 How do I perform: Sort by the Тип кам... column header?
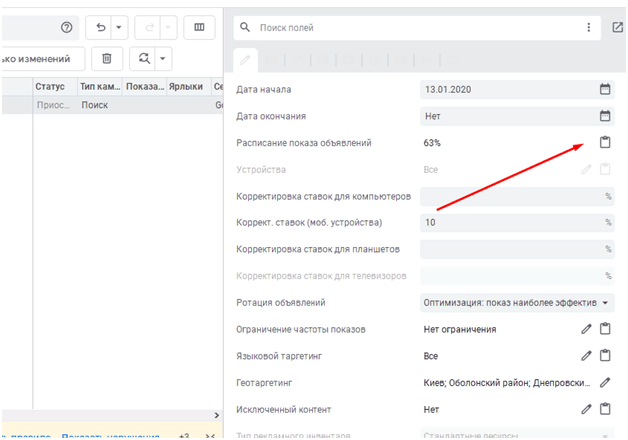click(x=100, y=86)
